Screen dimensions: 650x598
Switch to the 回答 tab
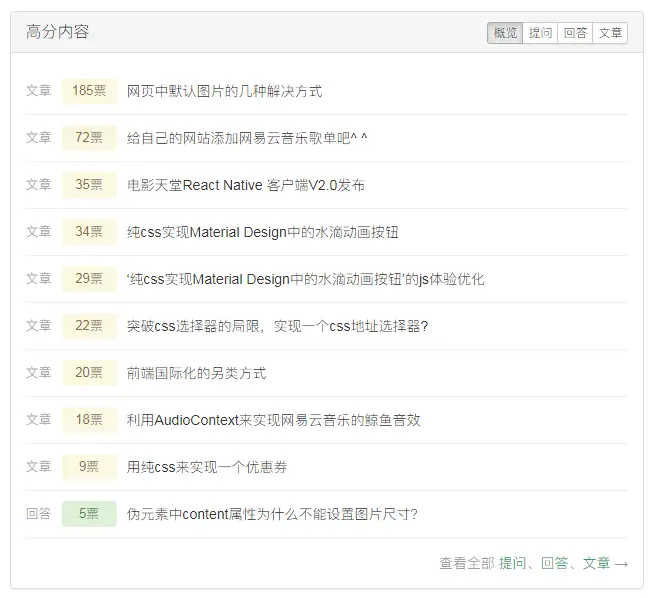click(x=575, y=33)
